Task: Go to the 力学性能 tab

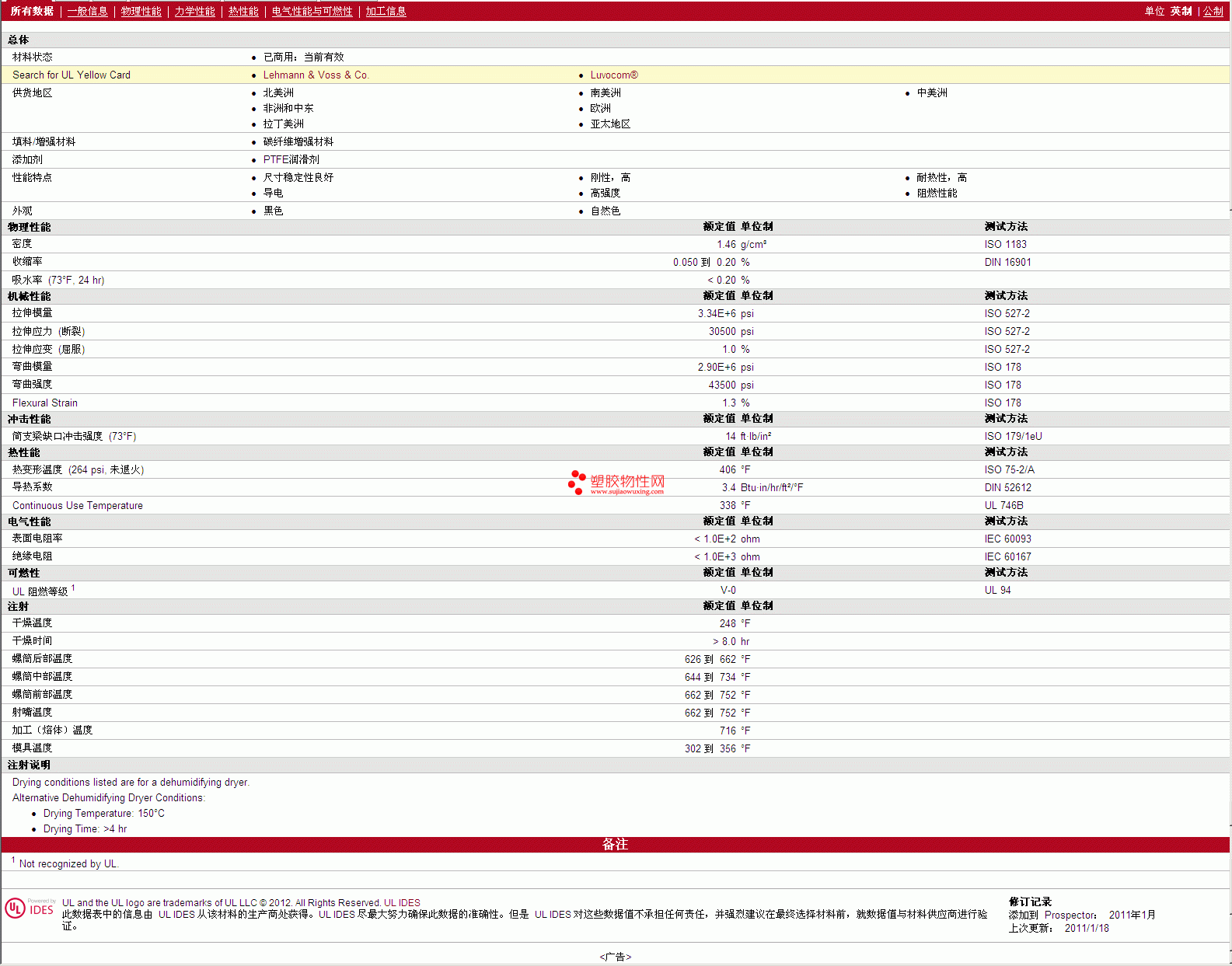Action: [x=194, y=11]
